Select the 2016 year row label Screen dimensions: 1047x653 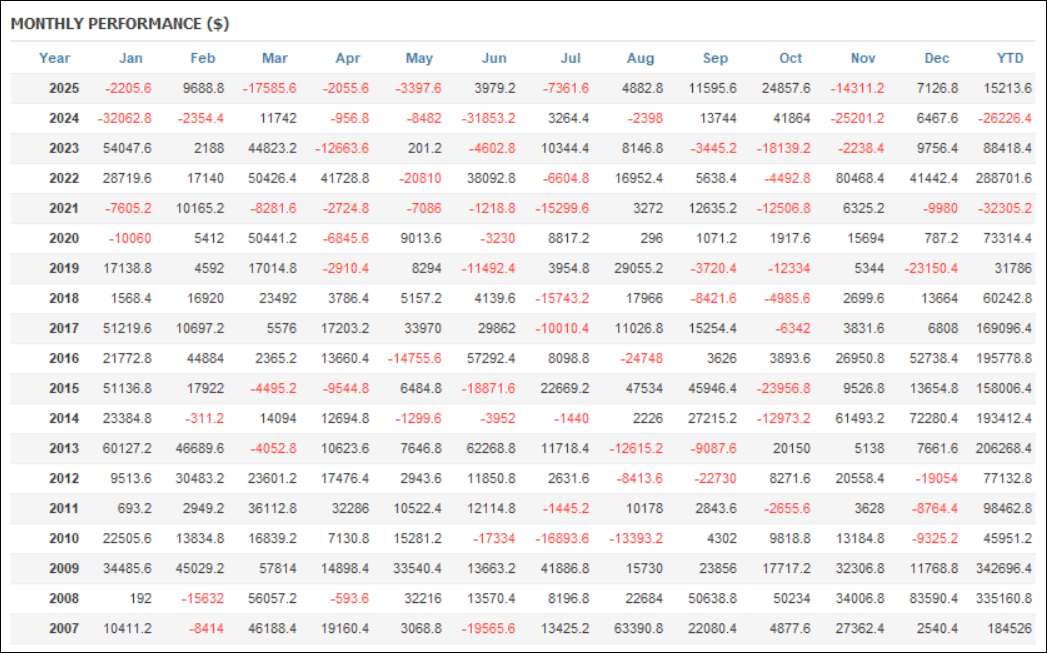pyautogui.click(x=64, y=358)
